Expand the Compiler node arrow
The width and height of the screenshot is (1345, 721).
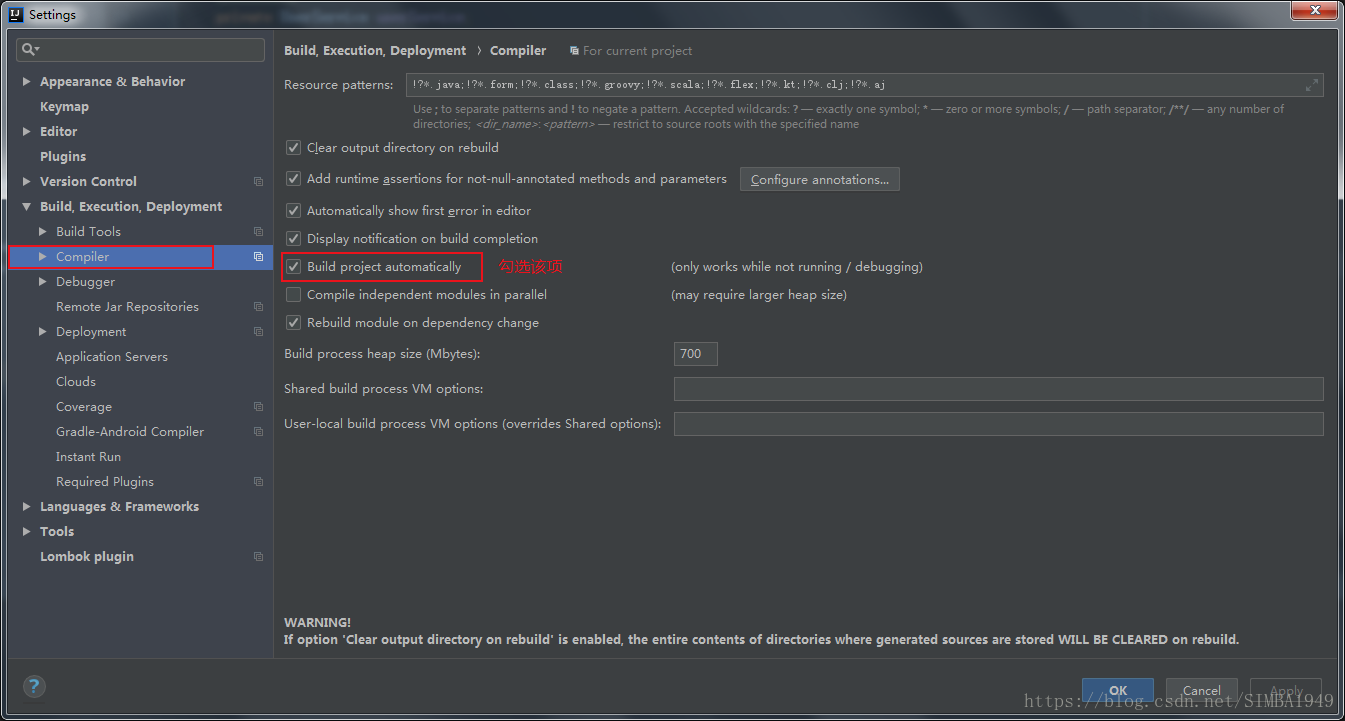[42, 256]
